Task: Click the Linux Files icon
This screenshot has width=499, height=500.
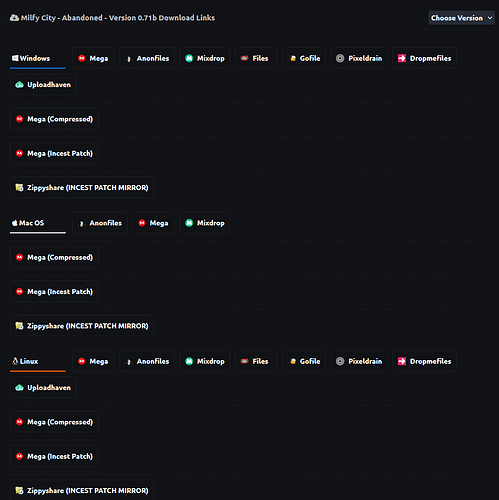Action: (244, 361)
